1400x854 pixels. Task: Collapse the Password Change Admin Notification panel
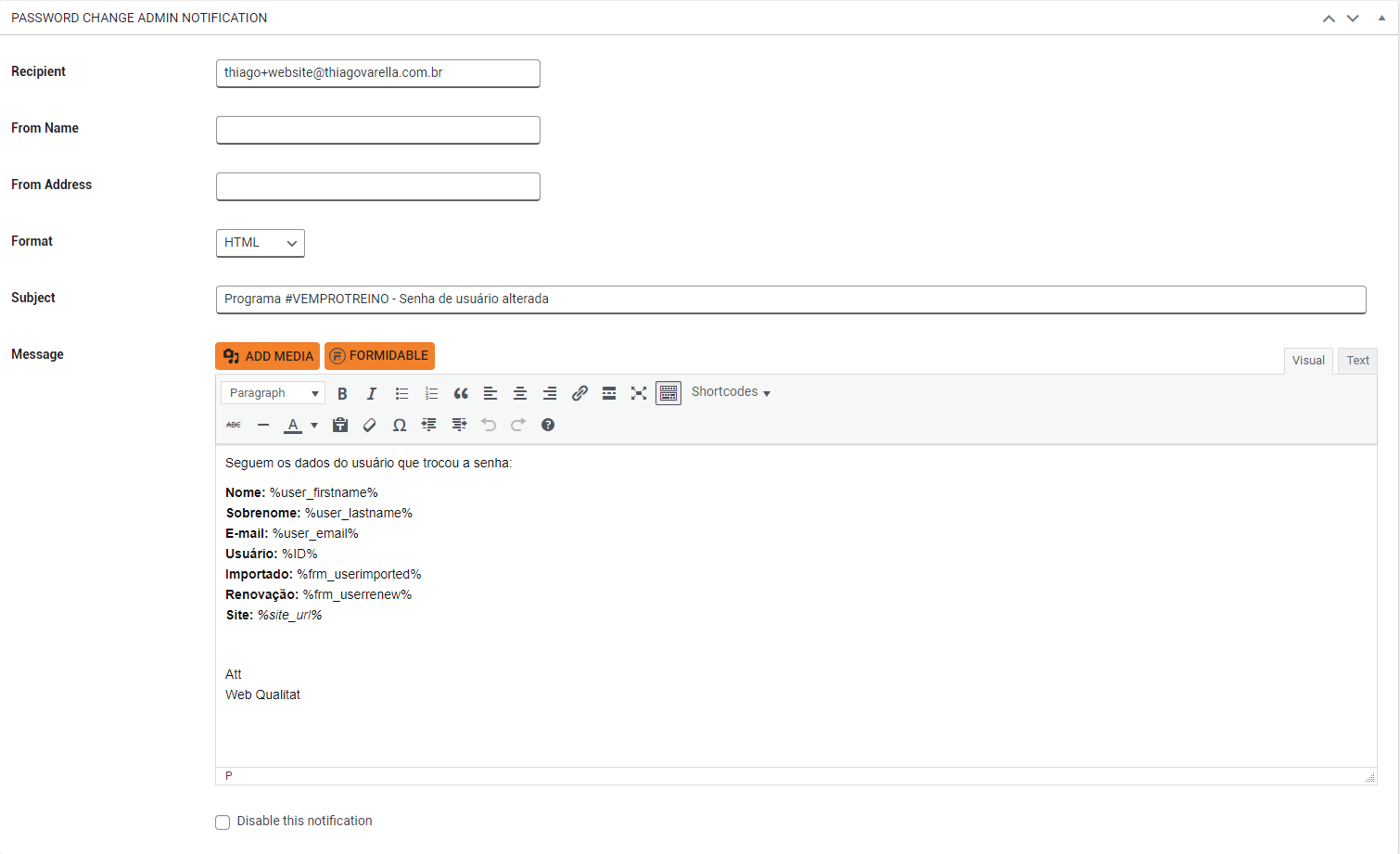(x=1381, y=18)
